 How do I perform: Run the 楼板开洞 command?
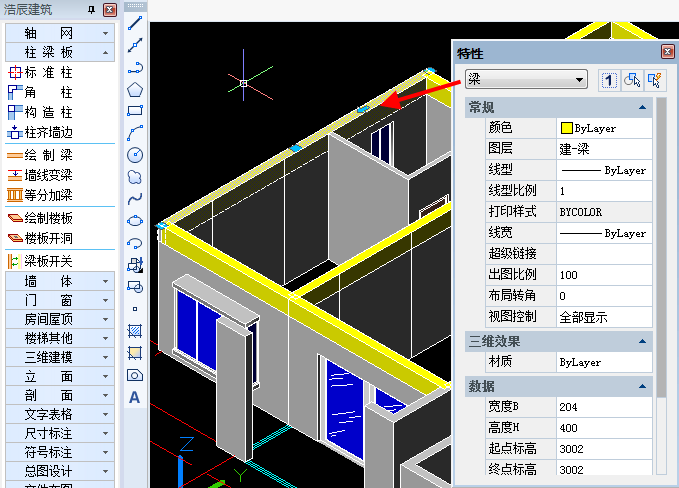[x=40, y=238]
